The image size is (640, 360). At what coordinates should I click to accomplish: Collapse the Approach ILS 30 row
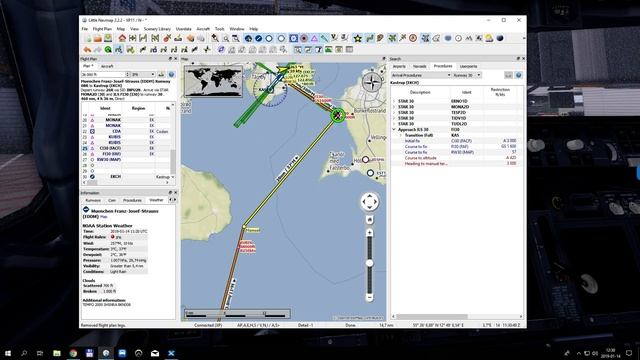394,129
